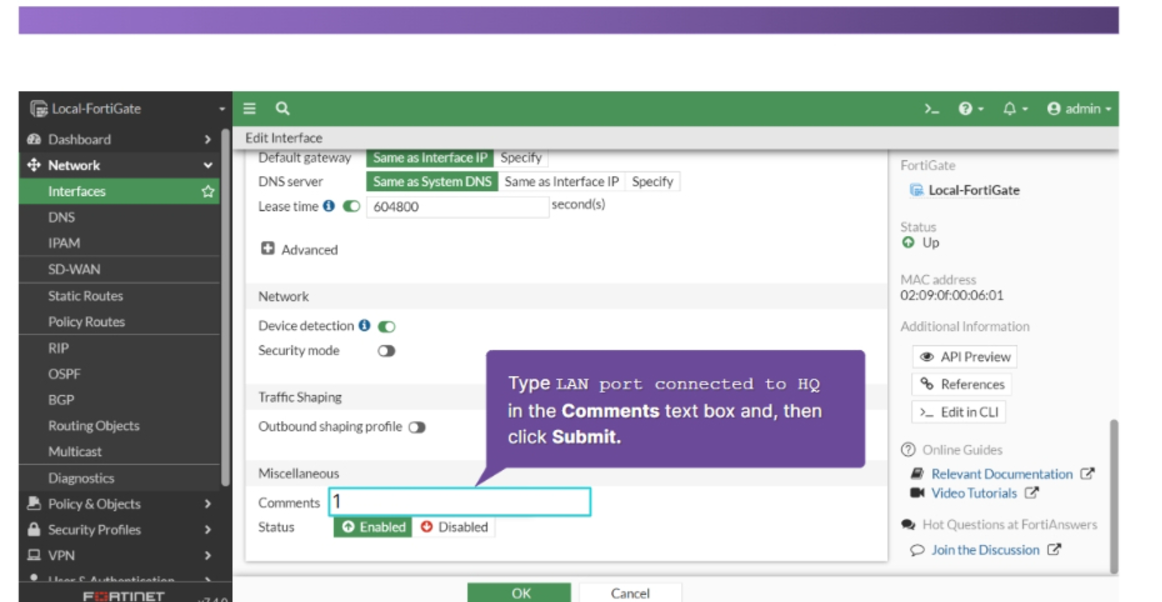This screenshot has width=1162, height=602.
Task: Collapse the Network menu
Action: click(120, 165)
